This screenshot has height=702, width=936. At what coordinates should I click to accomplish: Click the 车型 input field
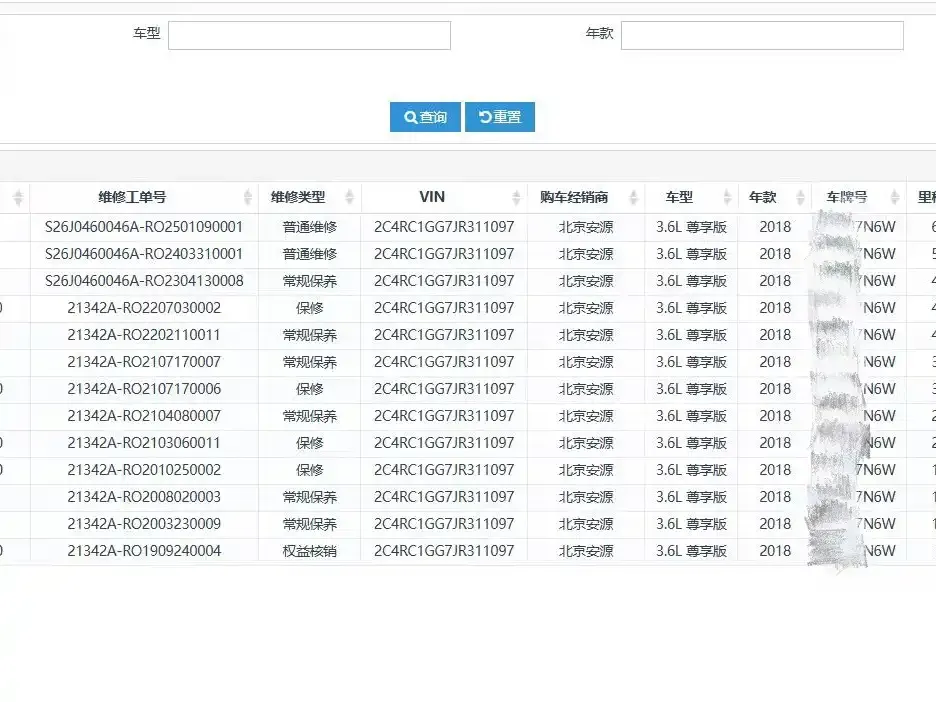[x=309, y=36]
